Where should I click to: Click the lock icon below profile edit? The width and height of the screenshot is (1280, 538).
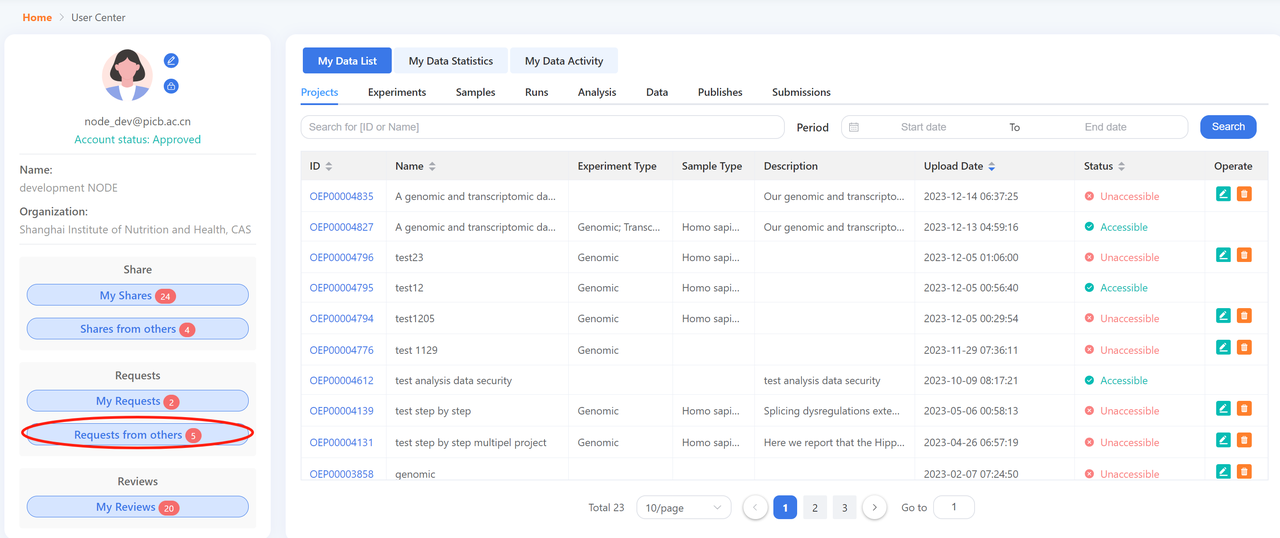pos(171,86)
